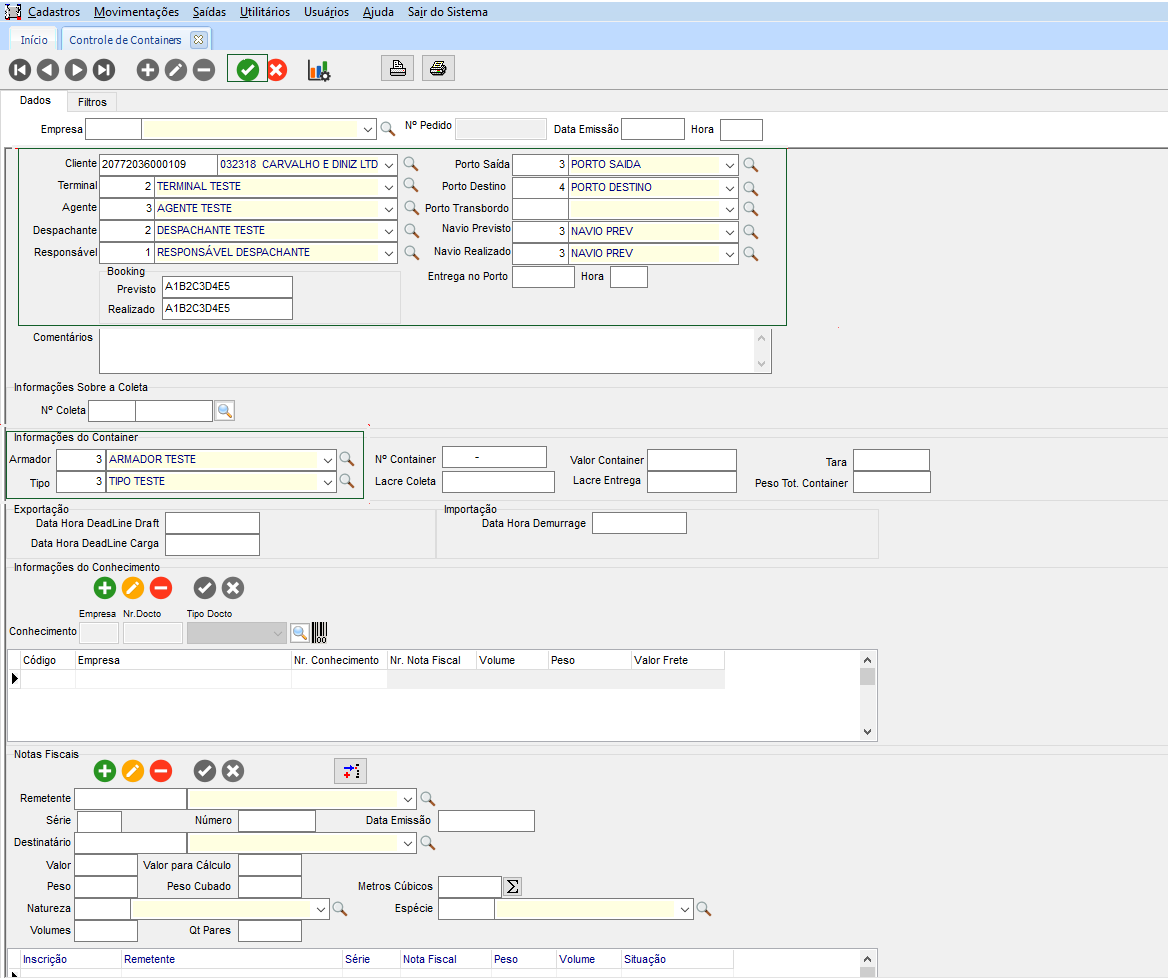Image resolution: width=1168 pixels, height=978 pixels.
Task: Add a new container record in the toolbar
Action: click(148, 70)
